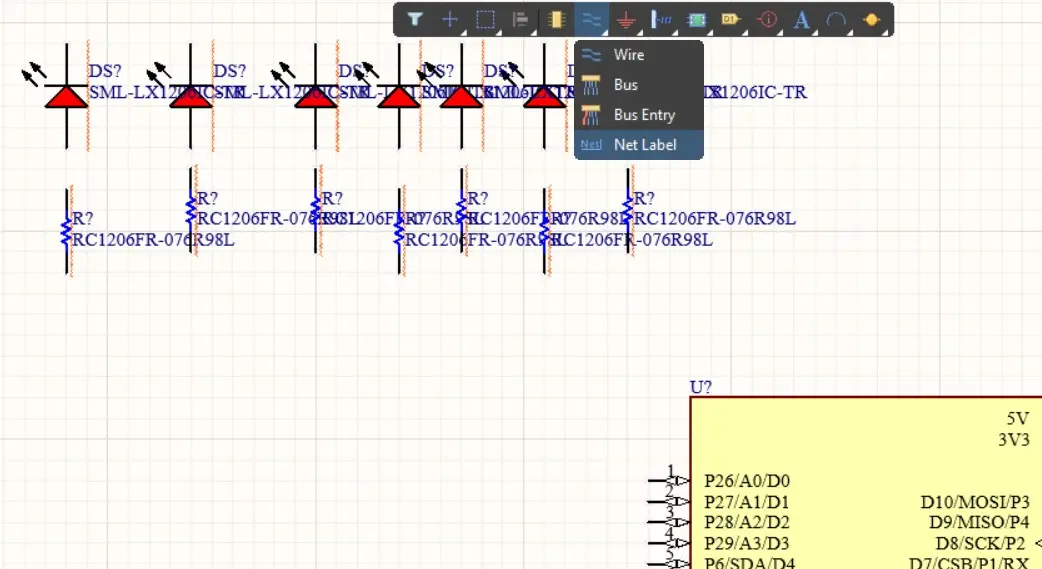Select the text string tool
1042x569 pixels.
(x=801, y=20)
